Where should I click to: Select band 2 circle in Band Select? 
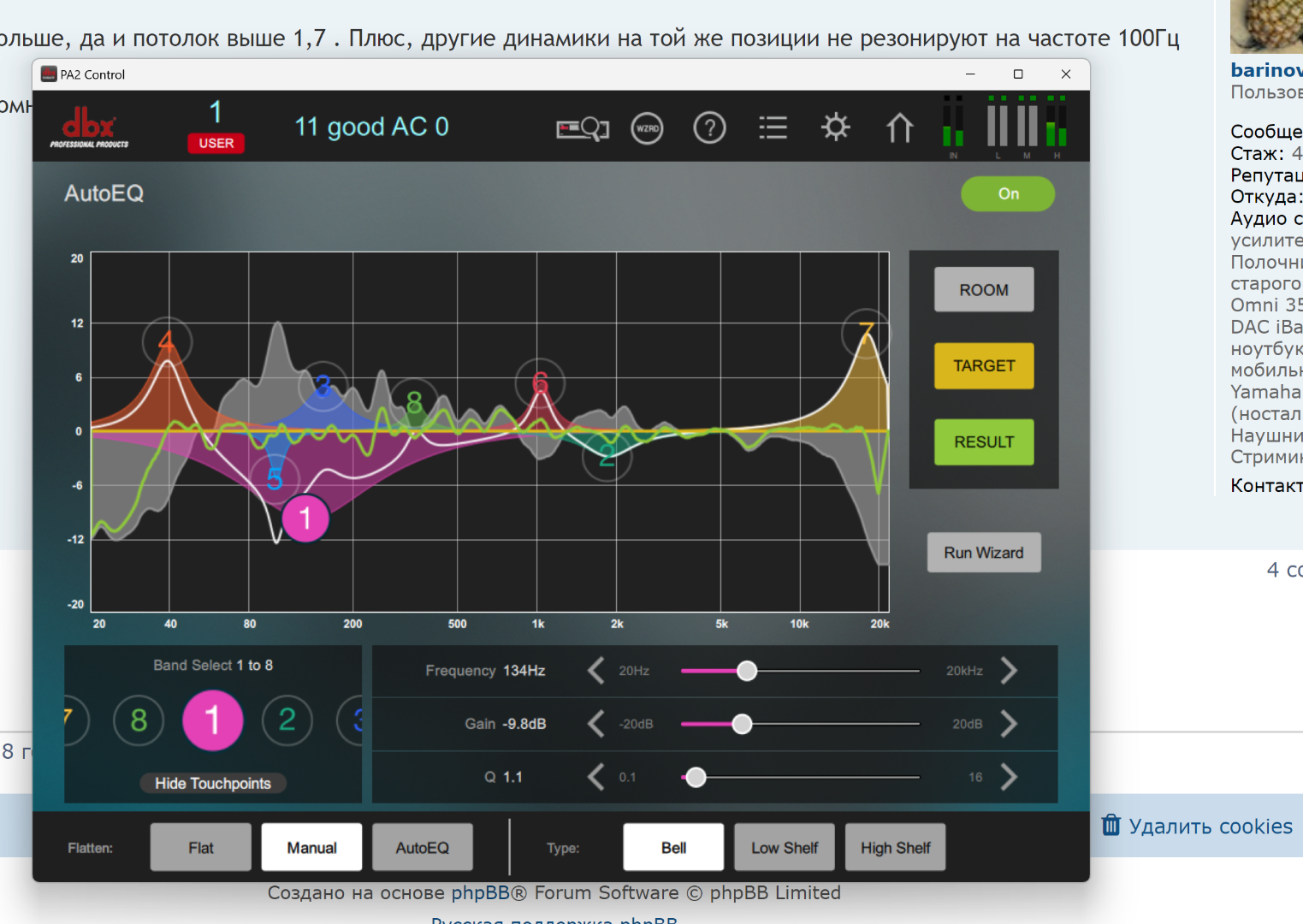point(287,720)
